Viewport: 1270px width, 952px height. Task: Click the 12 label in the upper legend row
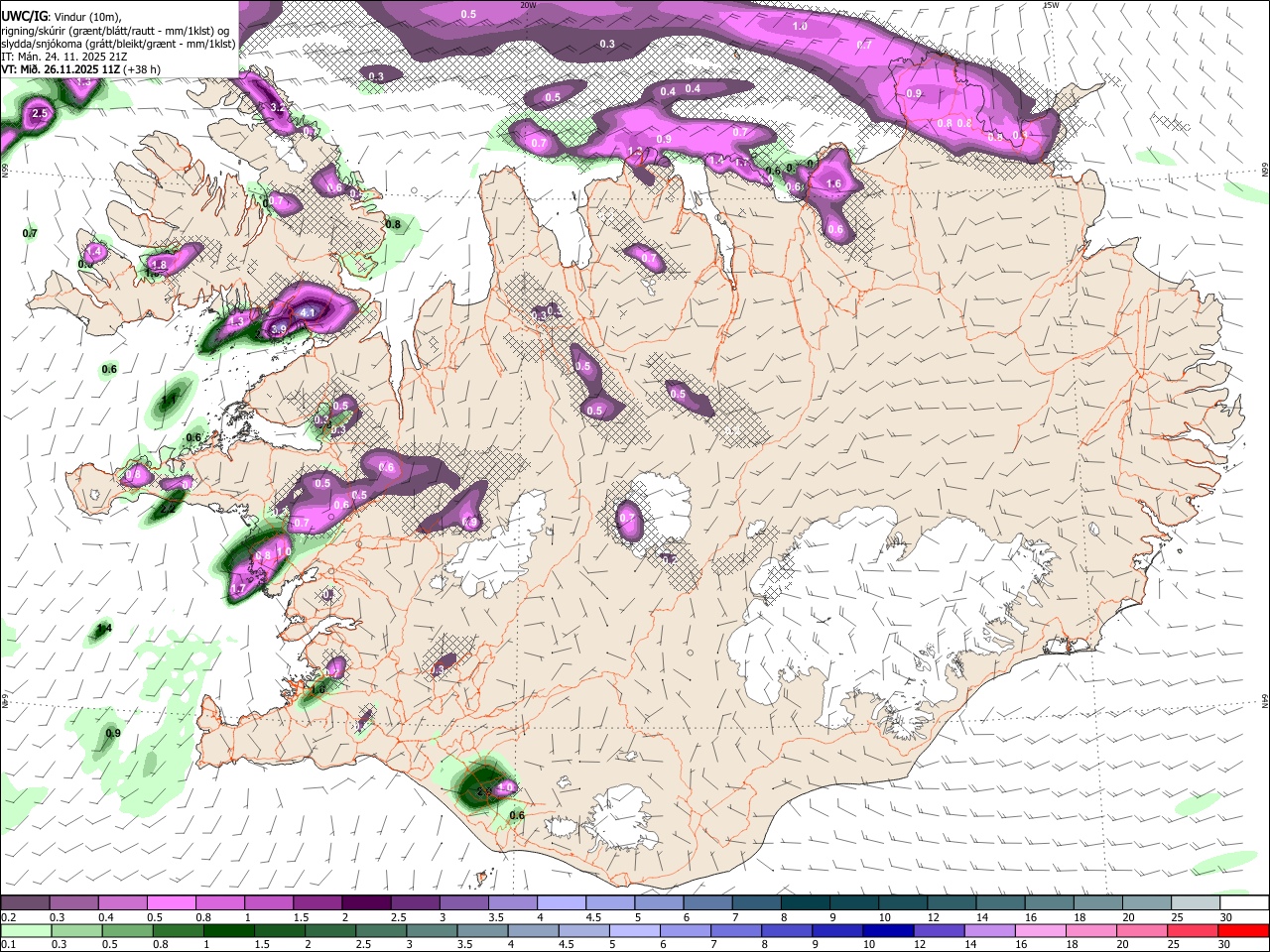(x=933, y=917)
